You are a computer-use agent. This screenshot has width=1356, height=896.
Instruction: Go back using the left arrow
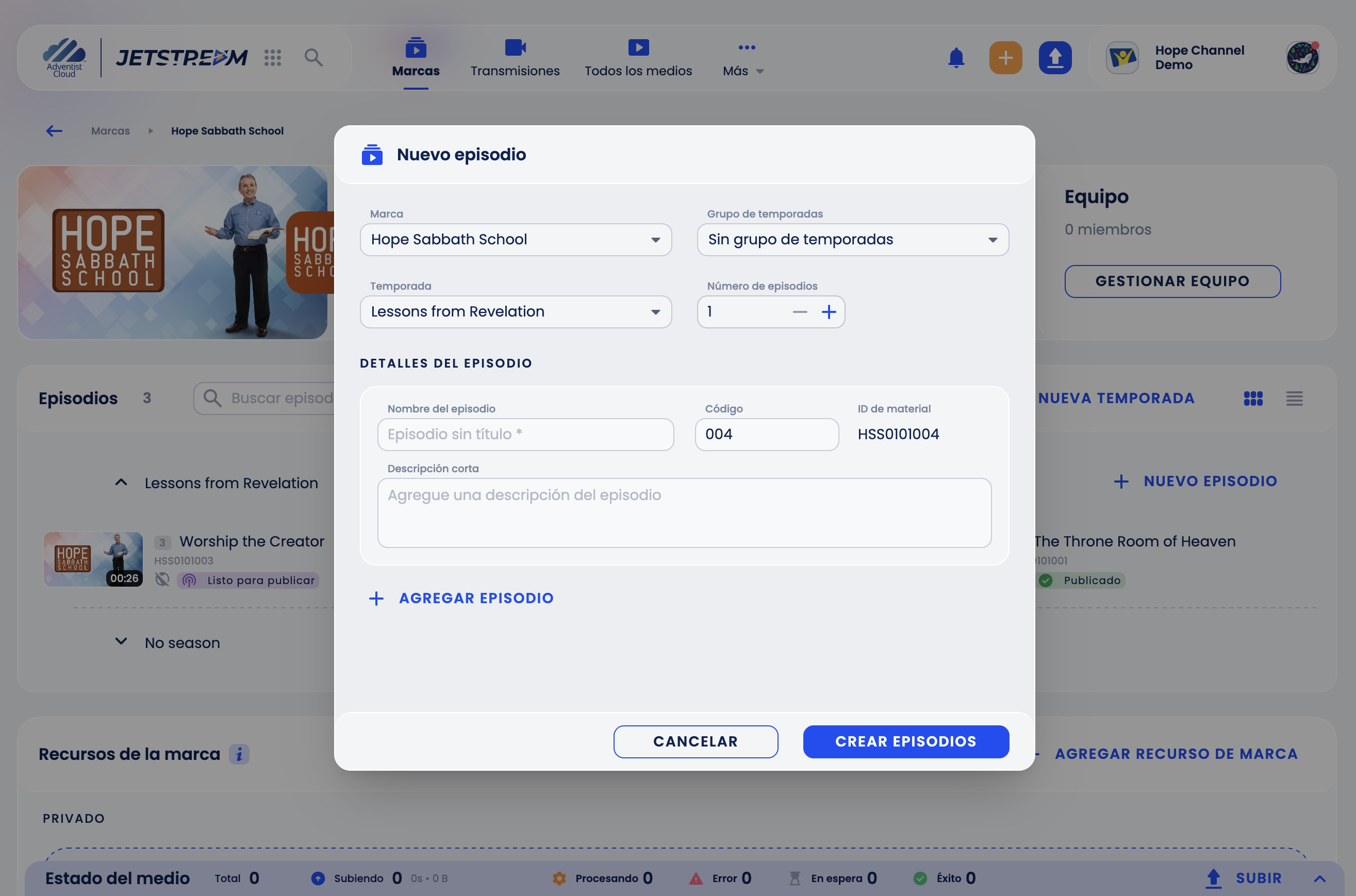pos(54,131)
